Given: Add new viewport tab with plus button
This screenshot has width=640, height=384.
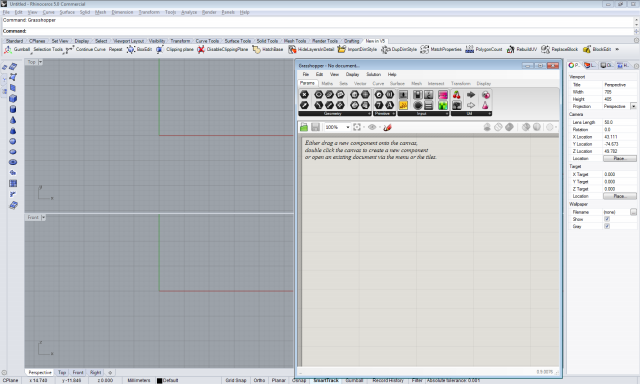Looking at the screenshot, I should point(110,373).
